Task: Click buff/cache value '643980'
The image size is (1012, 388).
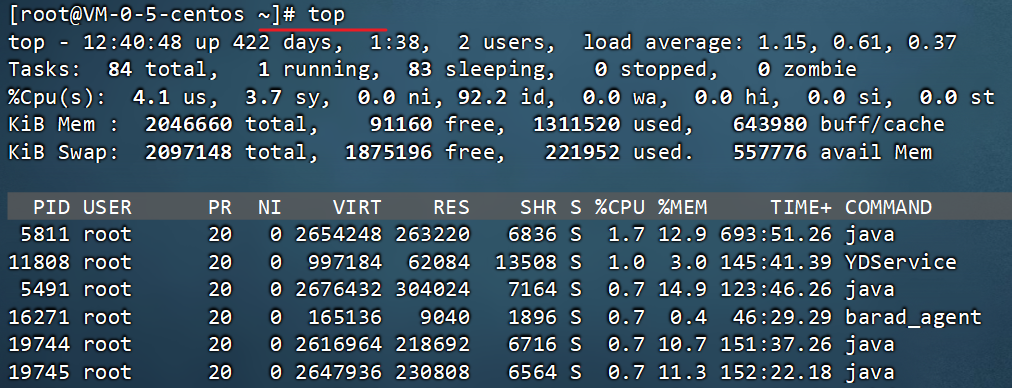Action: [770, 125]
